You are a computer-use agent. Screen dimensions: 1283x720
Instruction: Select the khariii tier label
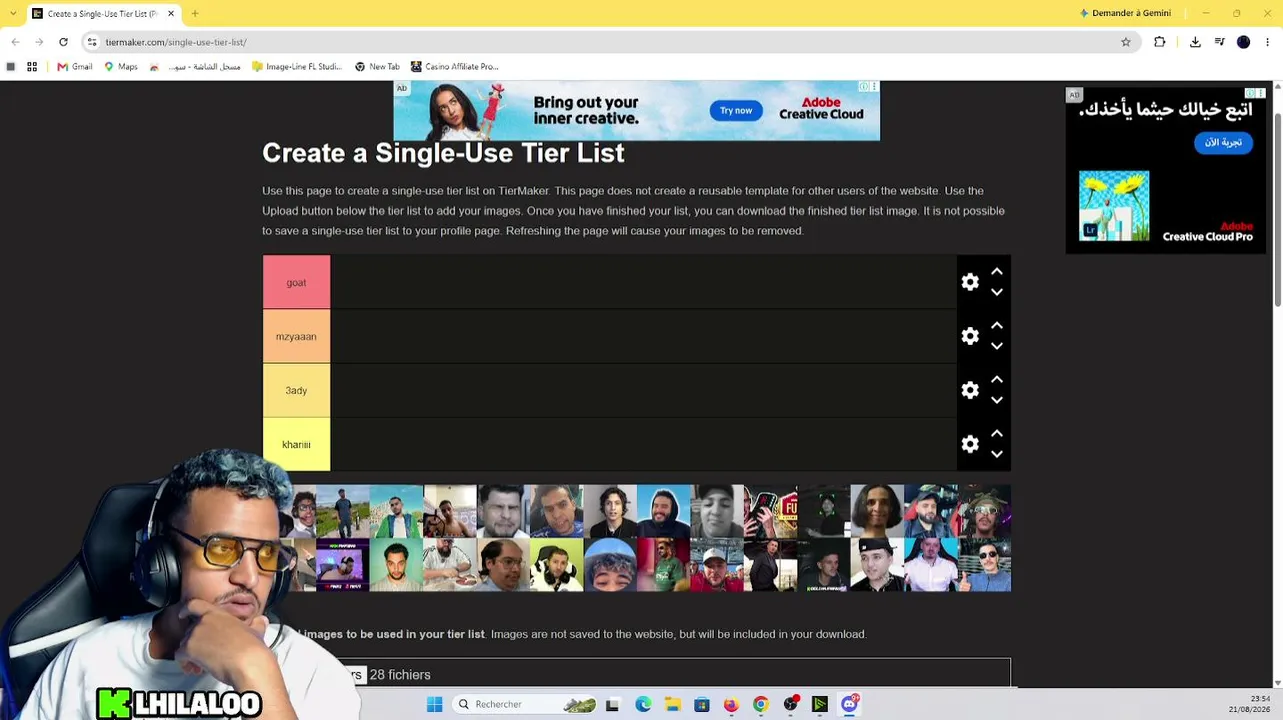296,444
